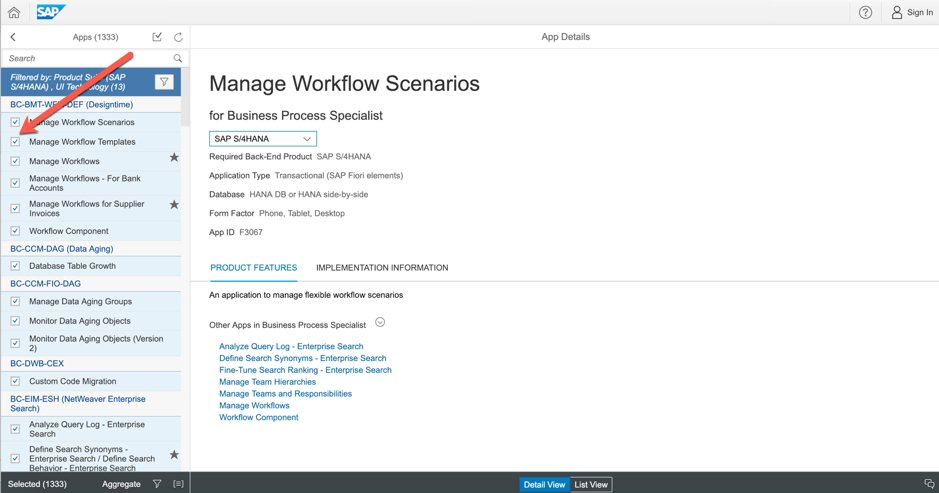Click the footer filter funnel icon
This screenshot has width=939, height=493.
pos(157,484)
